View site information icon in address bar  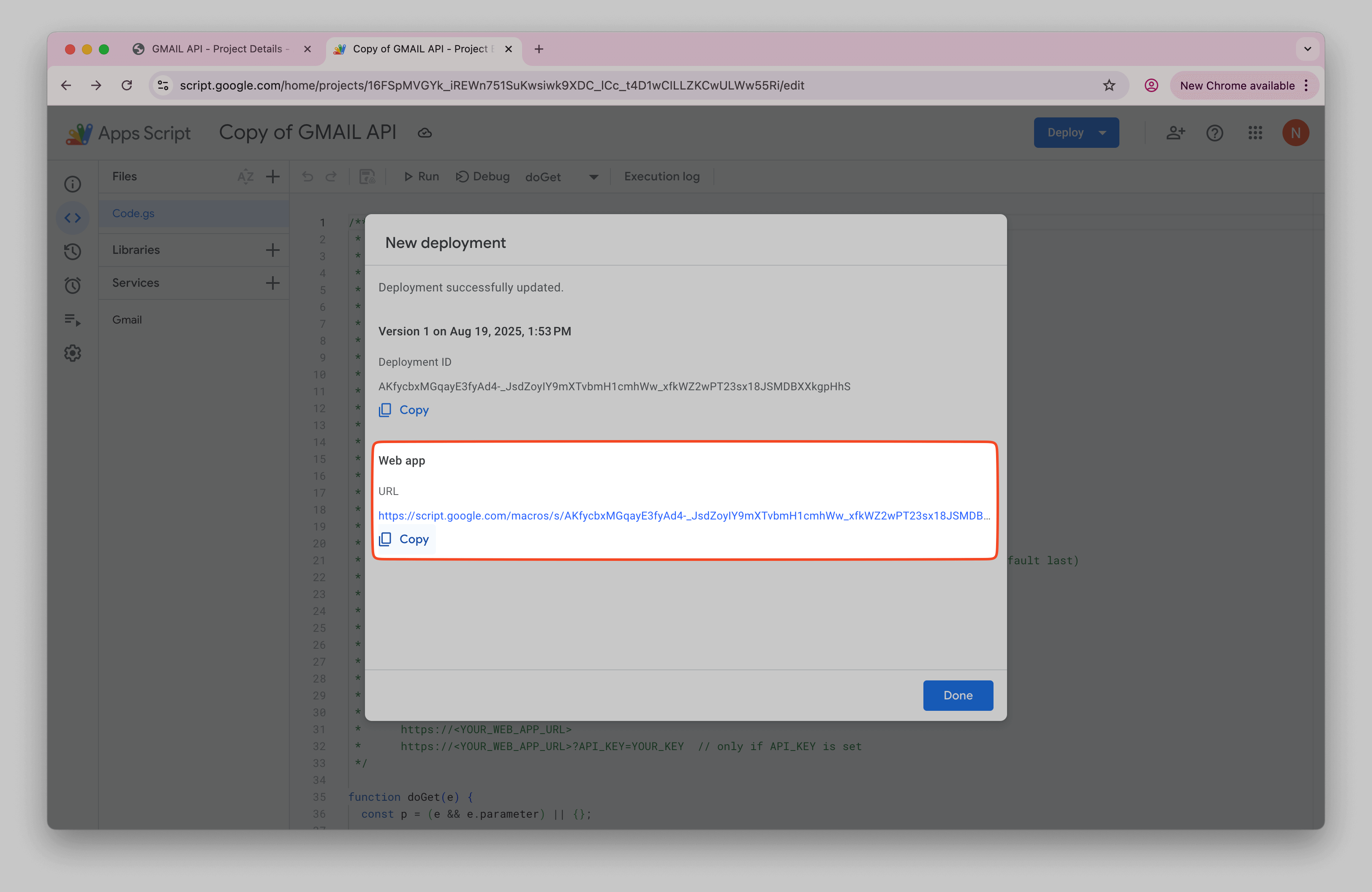(x=163, y=85)
